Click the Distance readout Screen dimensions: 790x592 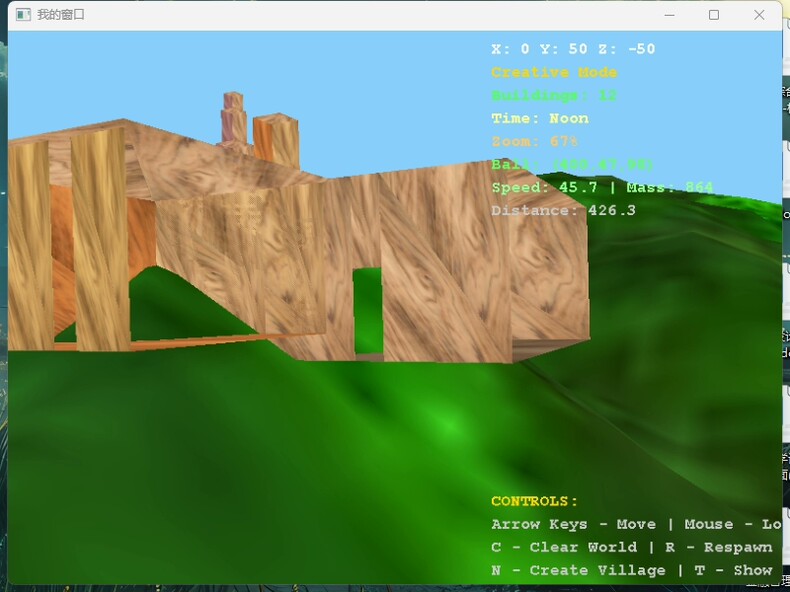[x=563, y=210]
